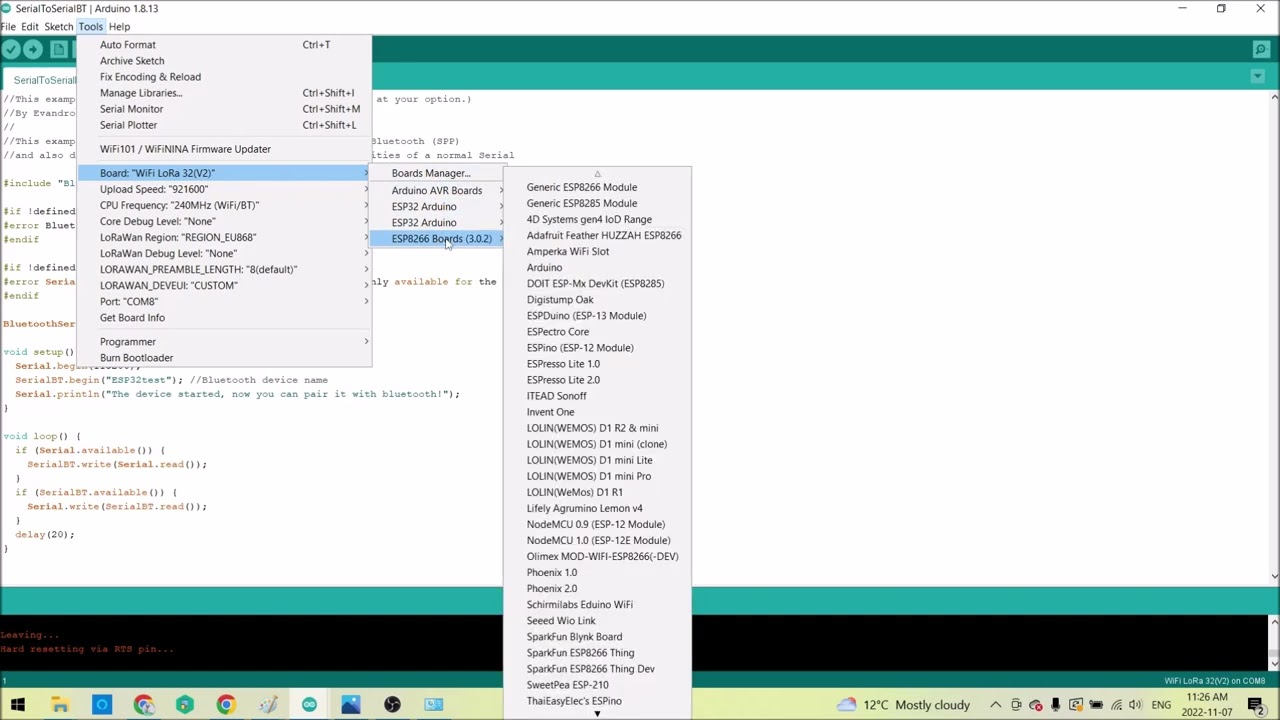Select LOLIN(WEMOS) D1 mini Pro board
This screenshot has width=1280, height=720.
pyautogui.click(x=597, y=476)
